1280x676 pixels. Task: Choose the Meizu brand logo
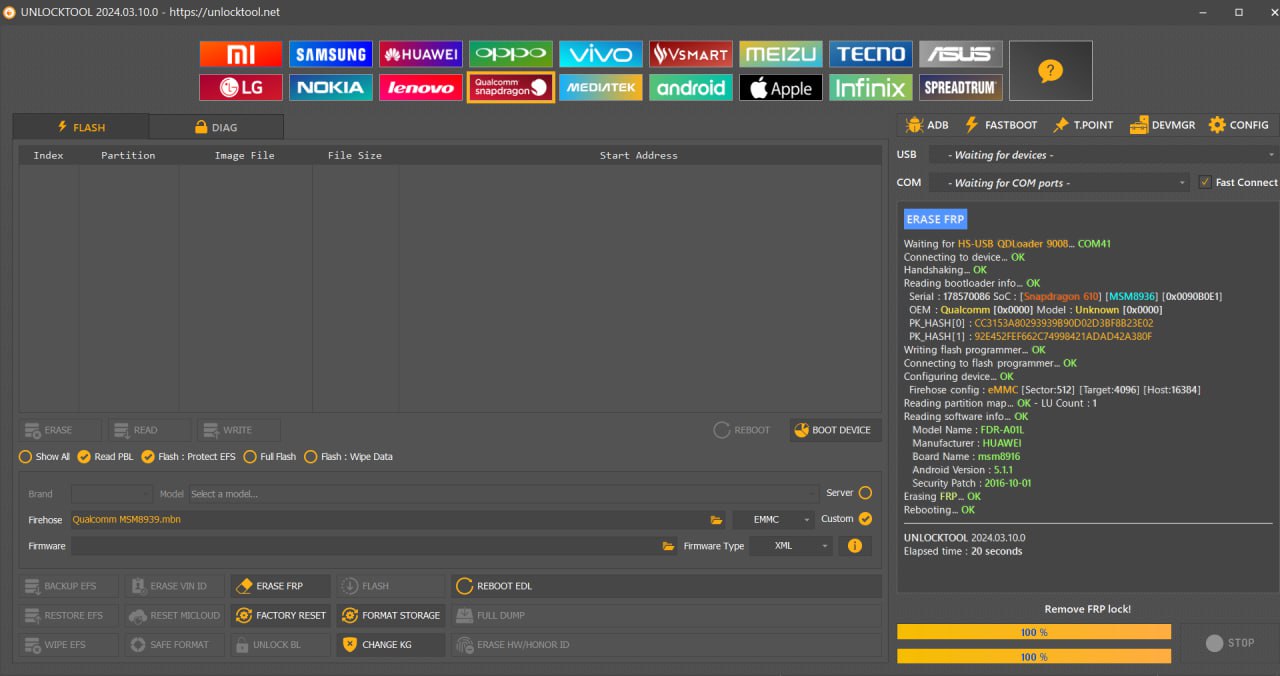click(781, 54)
